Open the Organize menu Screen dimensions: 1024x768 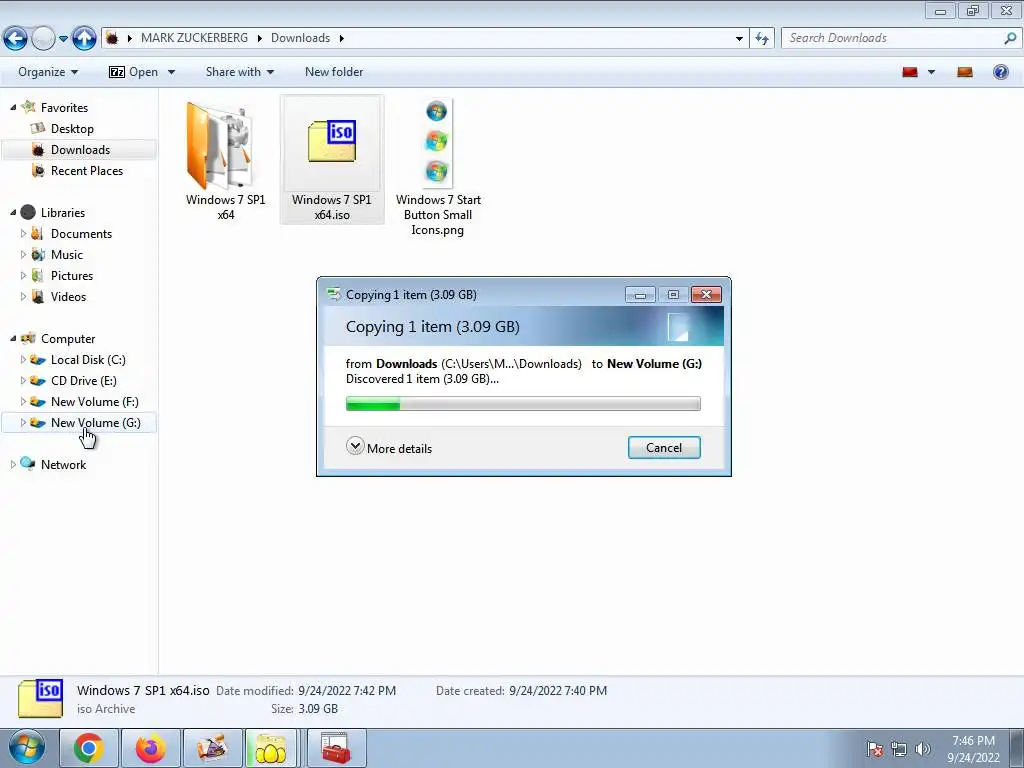(48, 72)
